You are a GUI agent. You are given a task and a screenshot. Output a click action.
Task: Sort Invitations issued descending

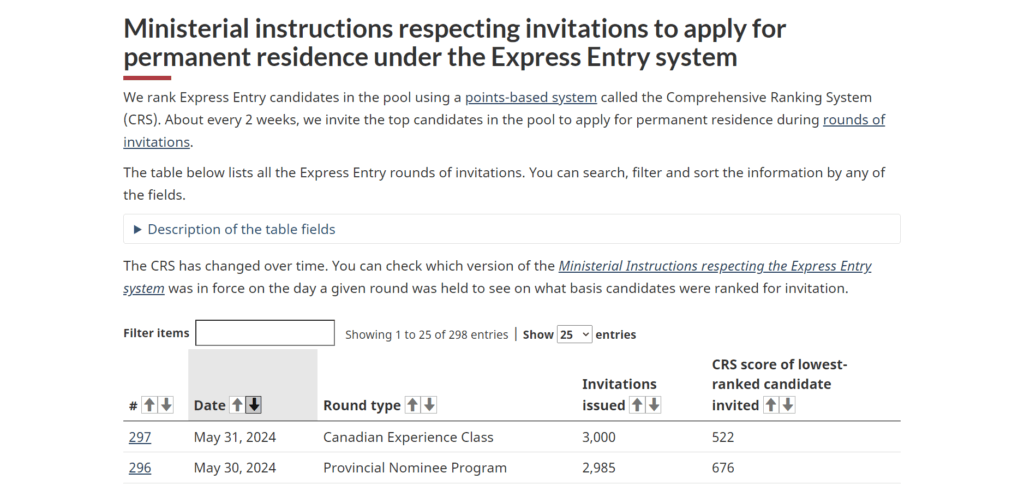tap(654, 405)
